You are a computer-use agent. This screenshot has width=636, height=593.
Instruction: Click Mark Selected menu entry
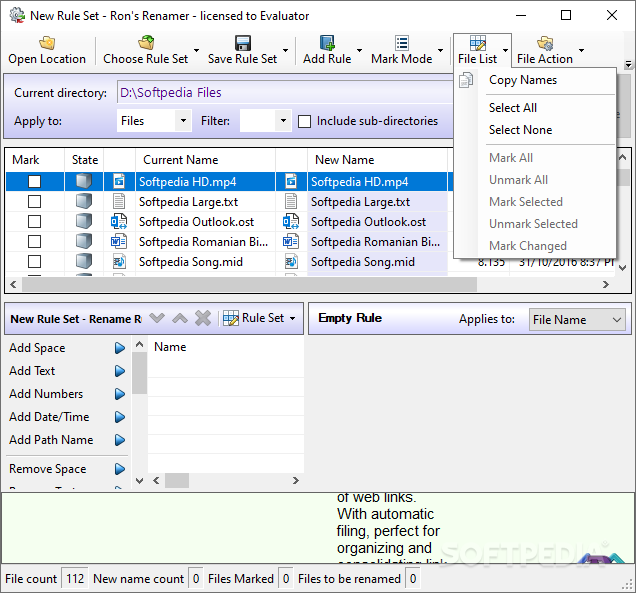click(535, 202)
